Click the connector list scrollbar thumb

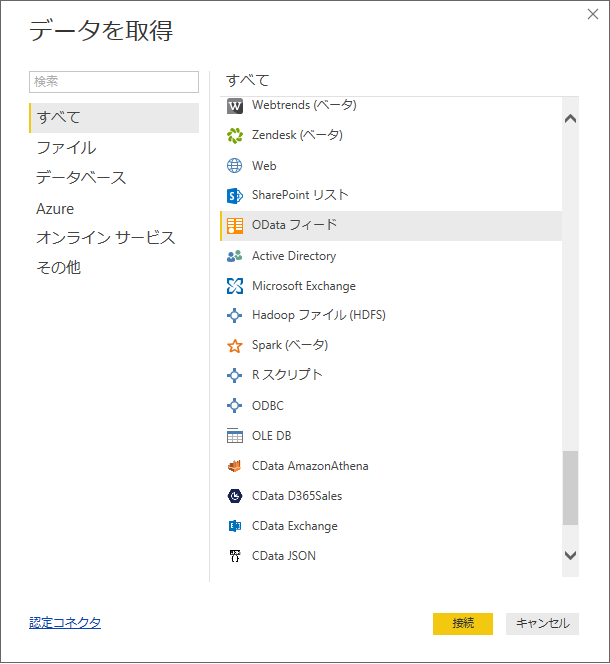coord(570,488)
